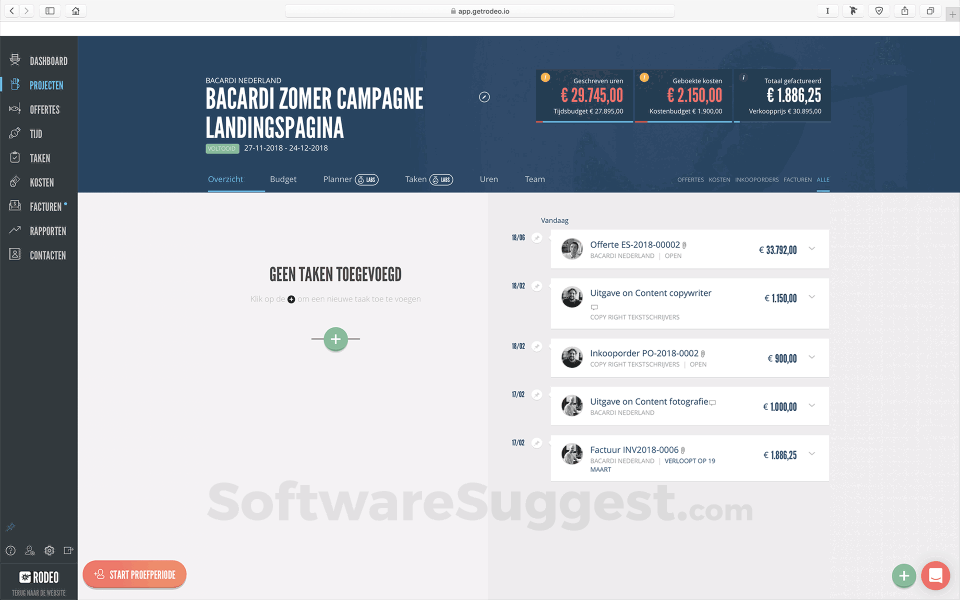
Task: Toggle pin on Uitgave on Content copywriter
Action: [537, 286]
